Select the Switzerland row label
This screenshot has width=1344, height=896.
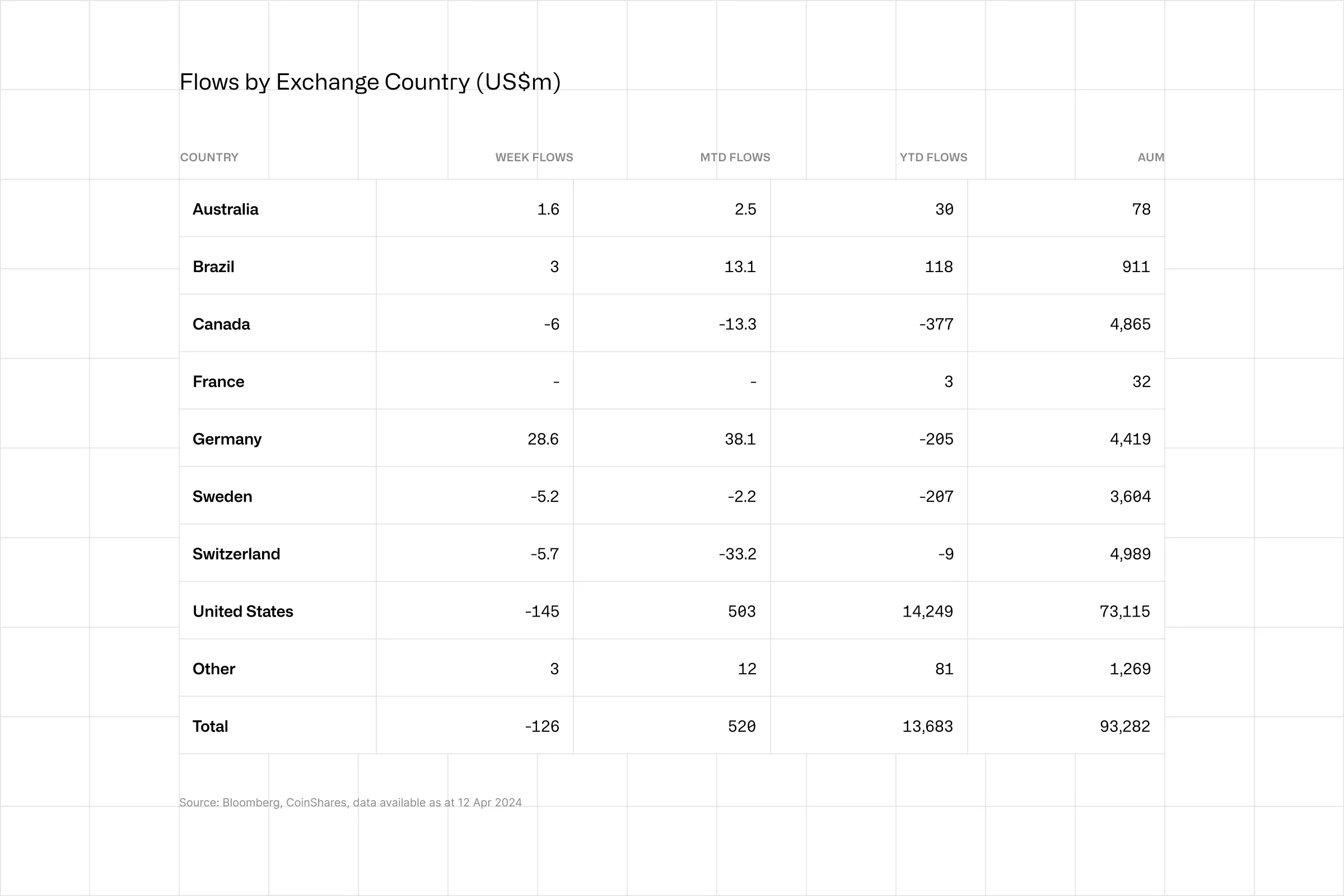(236, 554)
